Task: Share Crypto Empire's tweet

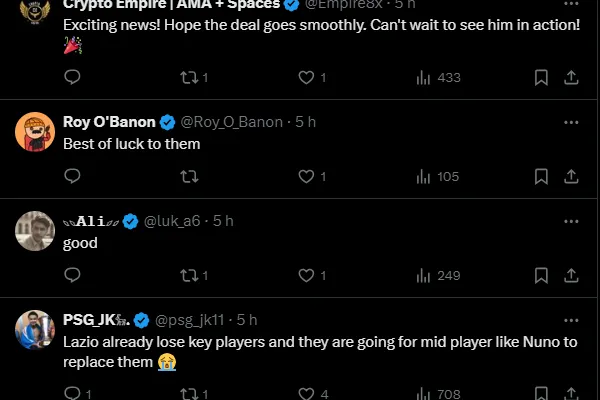Action: coord(571,77)
